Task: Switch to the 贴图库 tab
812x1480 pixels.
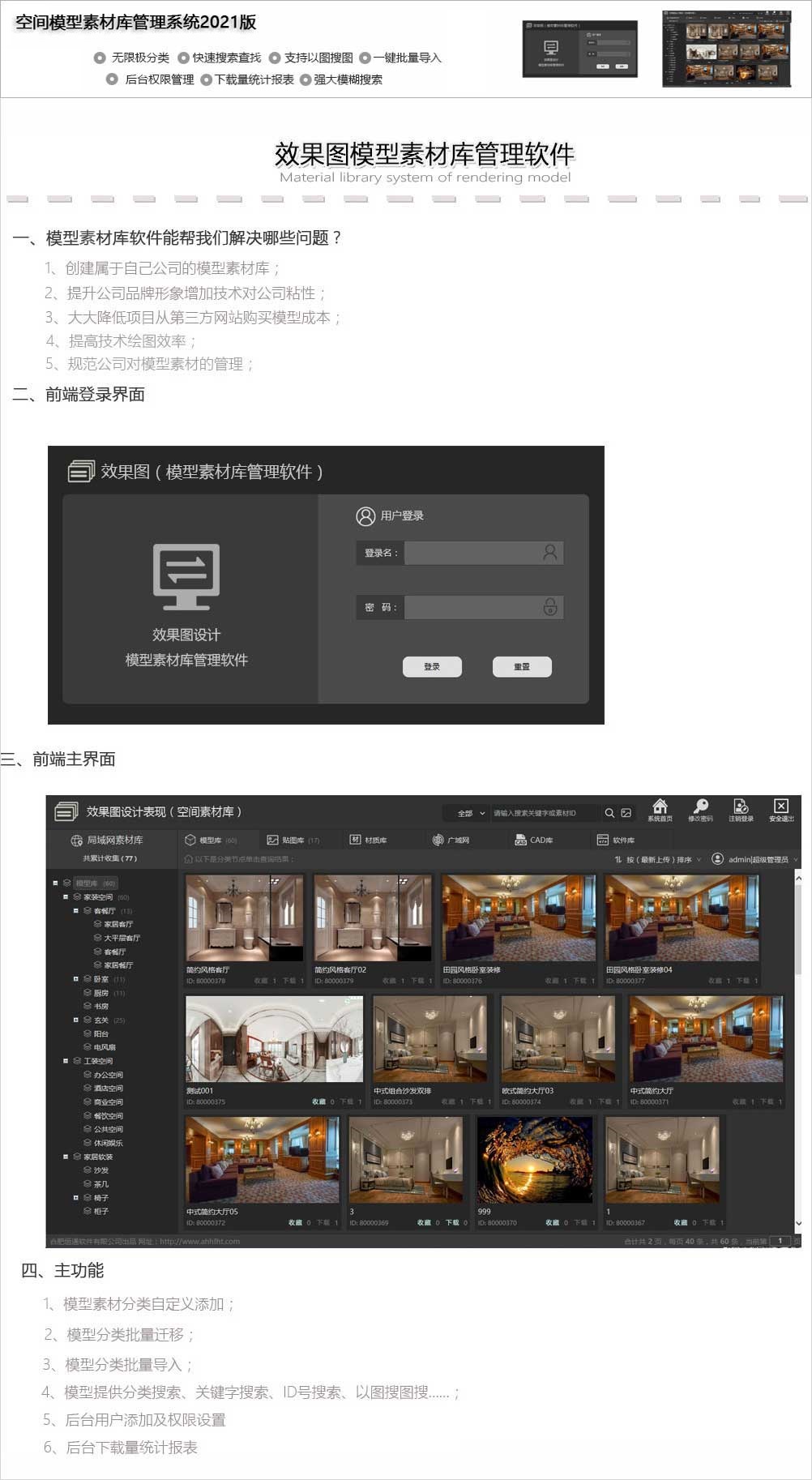Action: coord(292,841)
